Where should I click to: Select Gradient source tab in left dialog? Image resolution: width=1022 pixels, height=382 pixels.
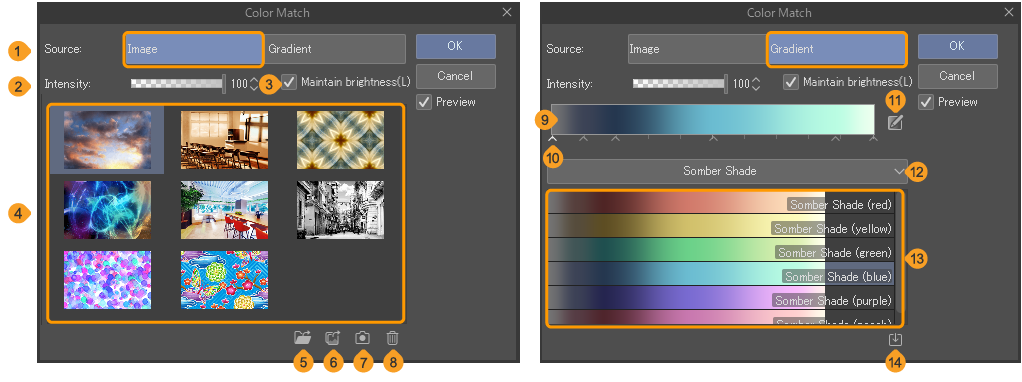tap(335, 49)
